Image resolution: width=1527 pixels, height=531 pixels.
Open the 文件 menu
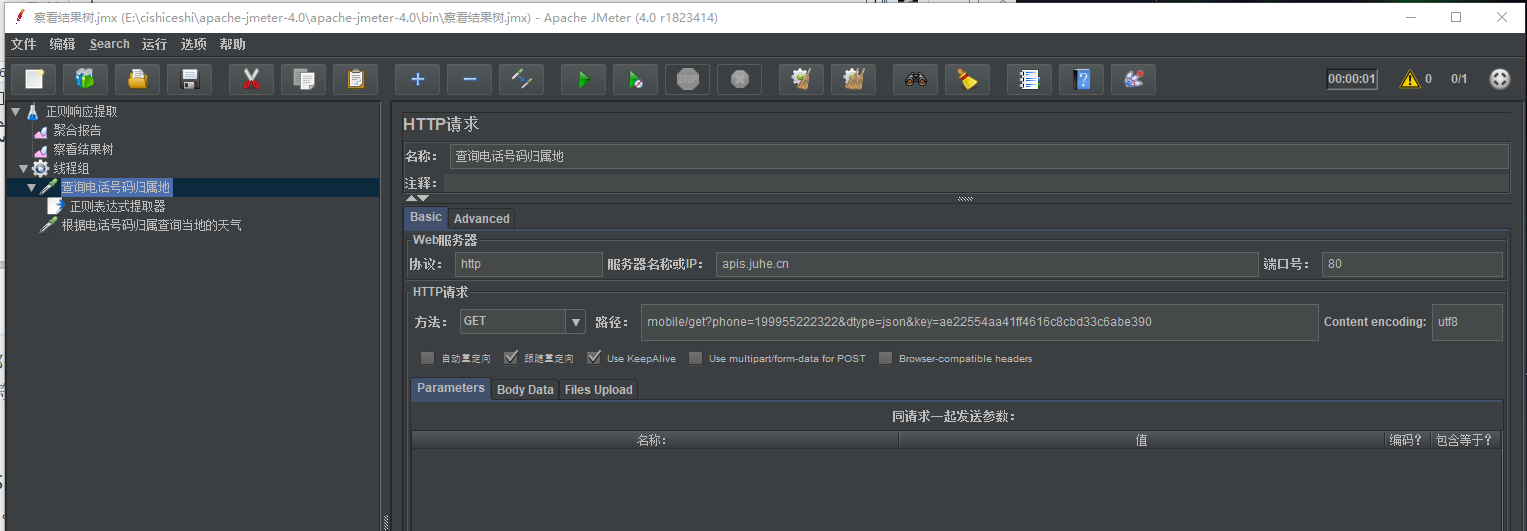23,44
